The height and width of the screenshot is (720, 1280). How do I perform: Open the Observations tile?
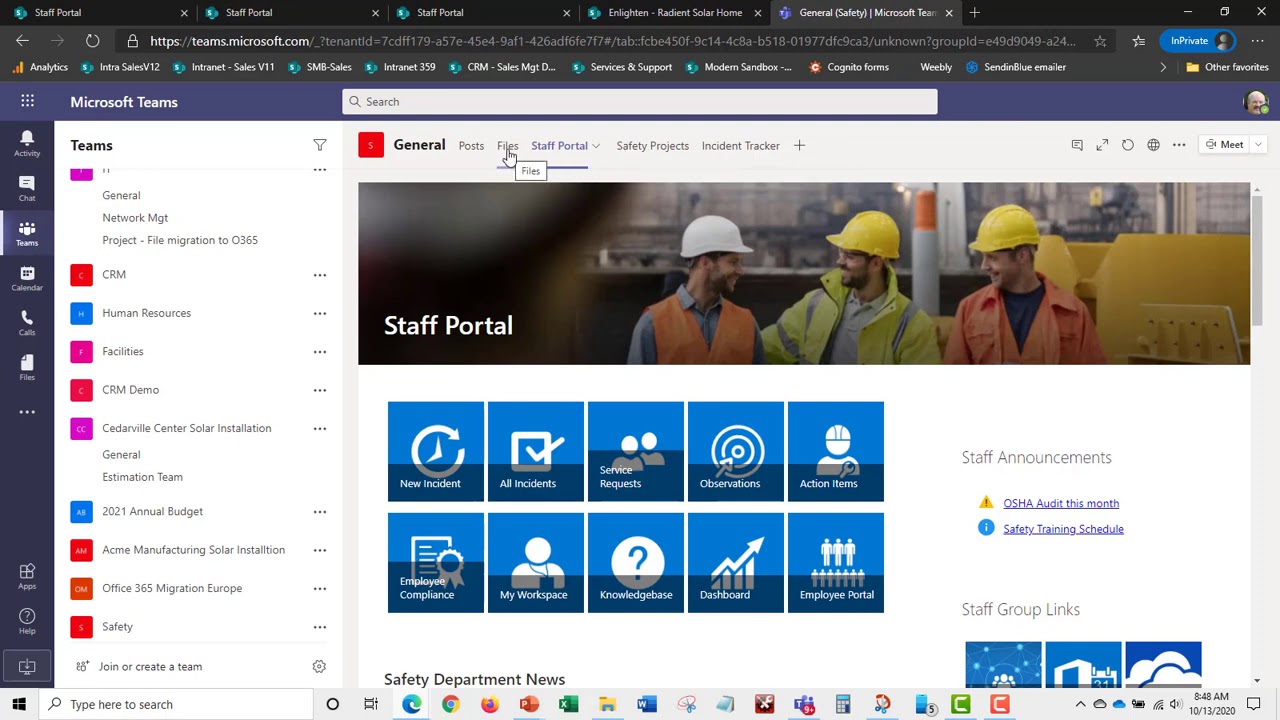click(735, 451)
